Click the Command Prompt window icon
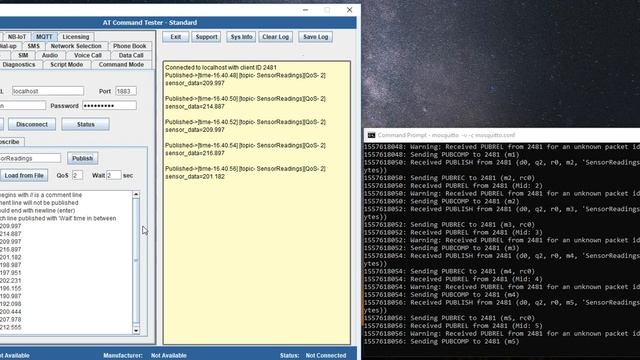 pos(371,135)
